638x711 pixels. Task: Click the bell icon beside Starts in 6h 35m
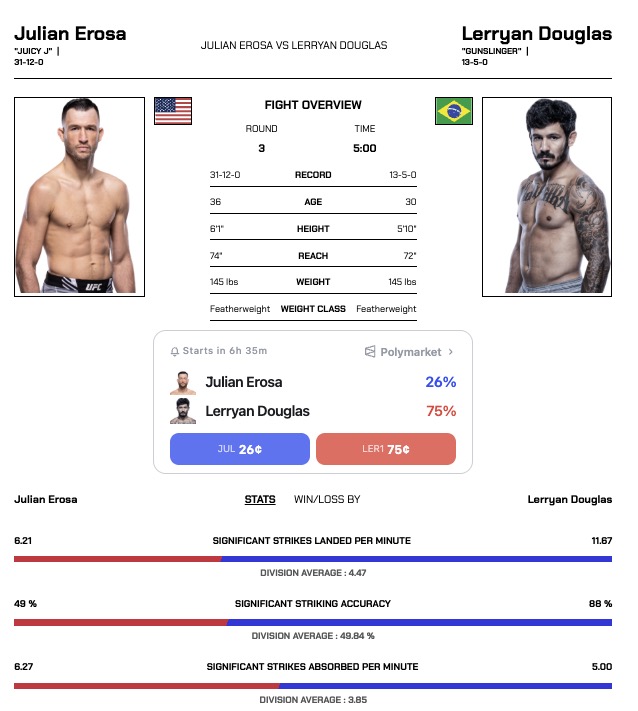175,352
